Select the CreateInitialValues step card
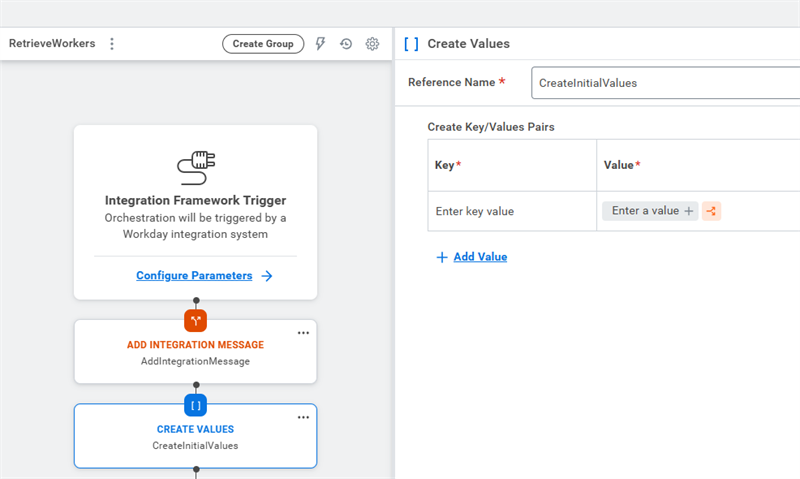Screen dimensions: 800x479 pos(195,436)
